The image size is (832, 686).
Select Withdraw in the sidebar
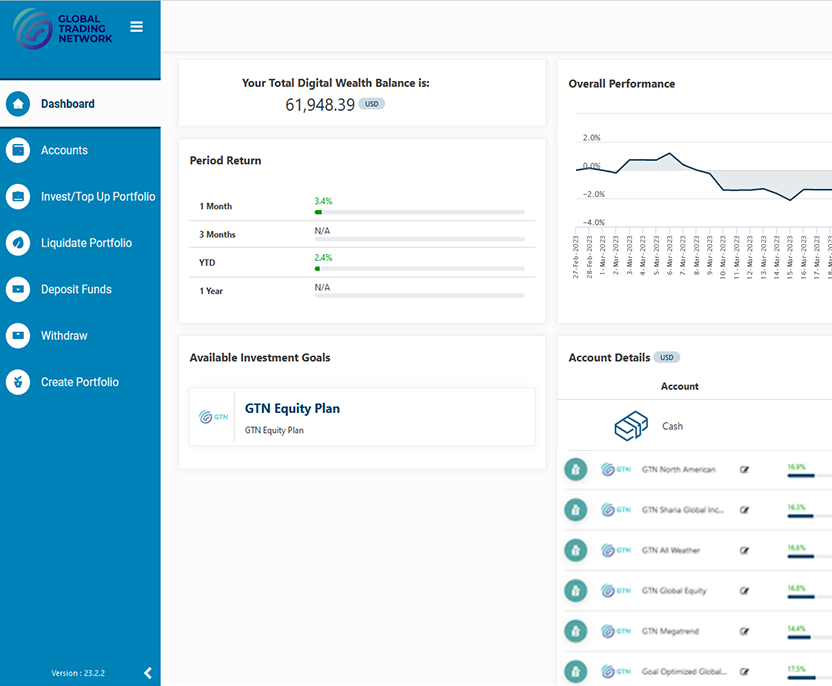[x=80, y=335]
